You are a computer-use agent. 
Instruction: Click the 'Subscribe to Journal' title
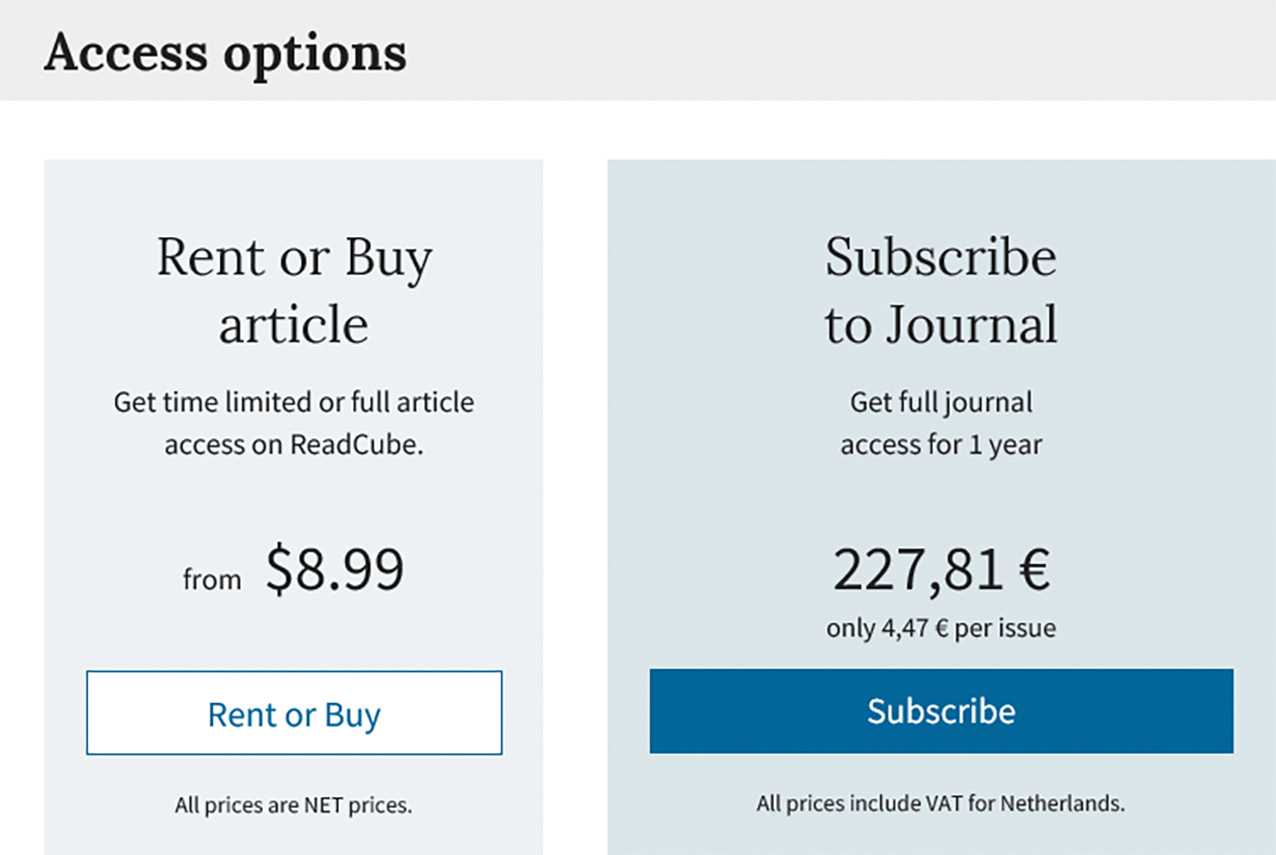pos(941,291)
